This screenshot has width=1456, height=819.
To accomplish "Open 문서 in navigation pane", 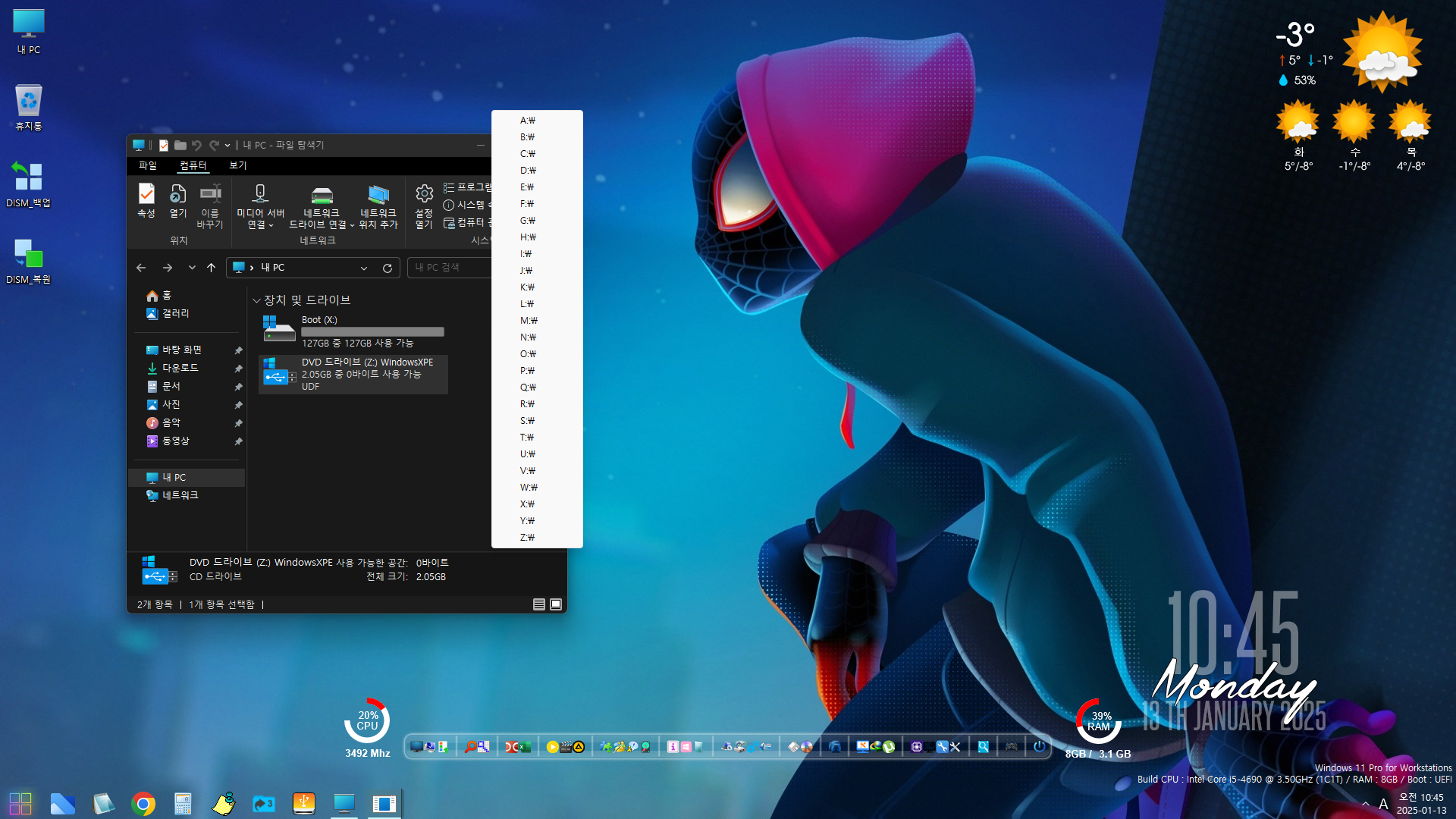I will 164,386.
